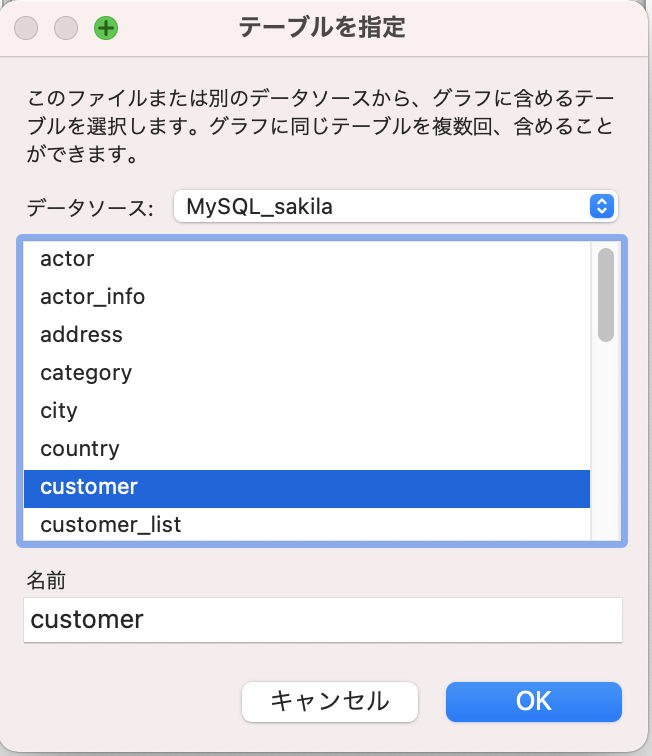The height and width of the screenshot is (756, 652).
Task: Click the 名前 label above the field
Action: click(47, 580)
